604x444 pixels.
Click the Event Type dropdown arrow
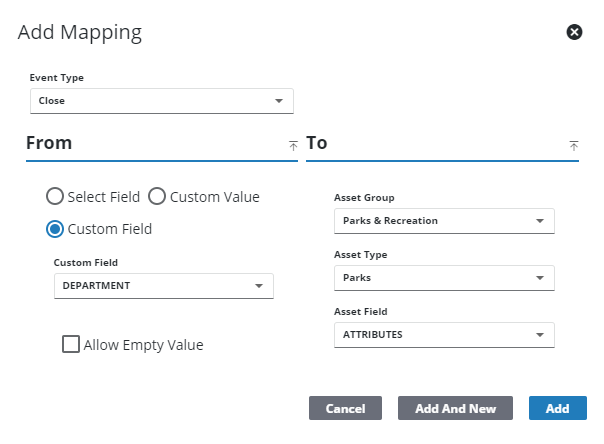point(278,101)
